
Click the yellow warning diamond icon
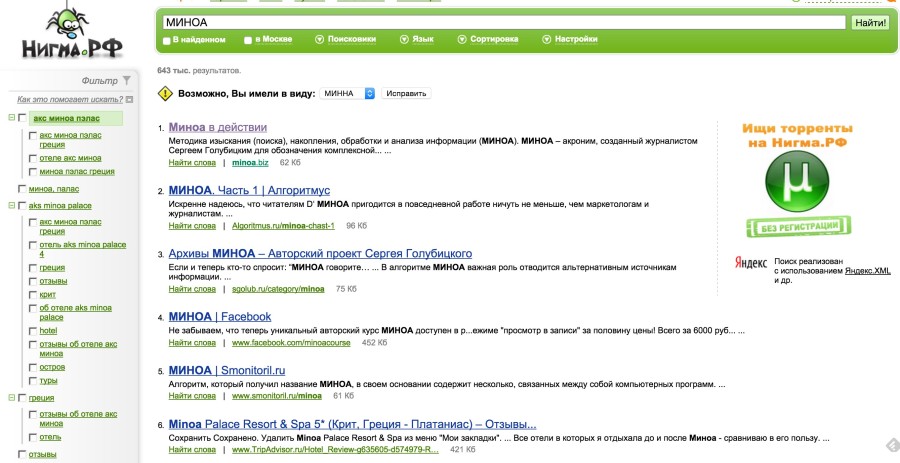[x=165, y=94]
